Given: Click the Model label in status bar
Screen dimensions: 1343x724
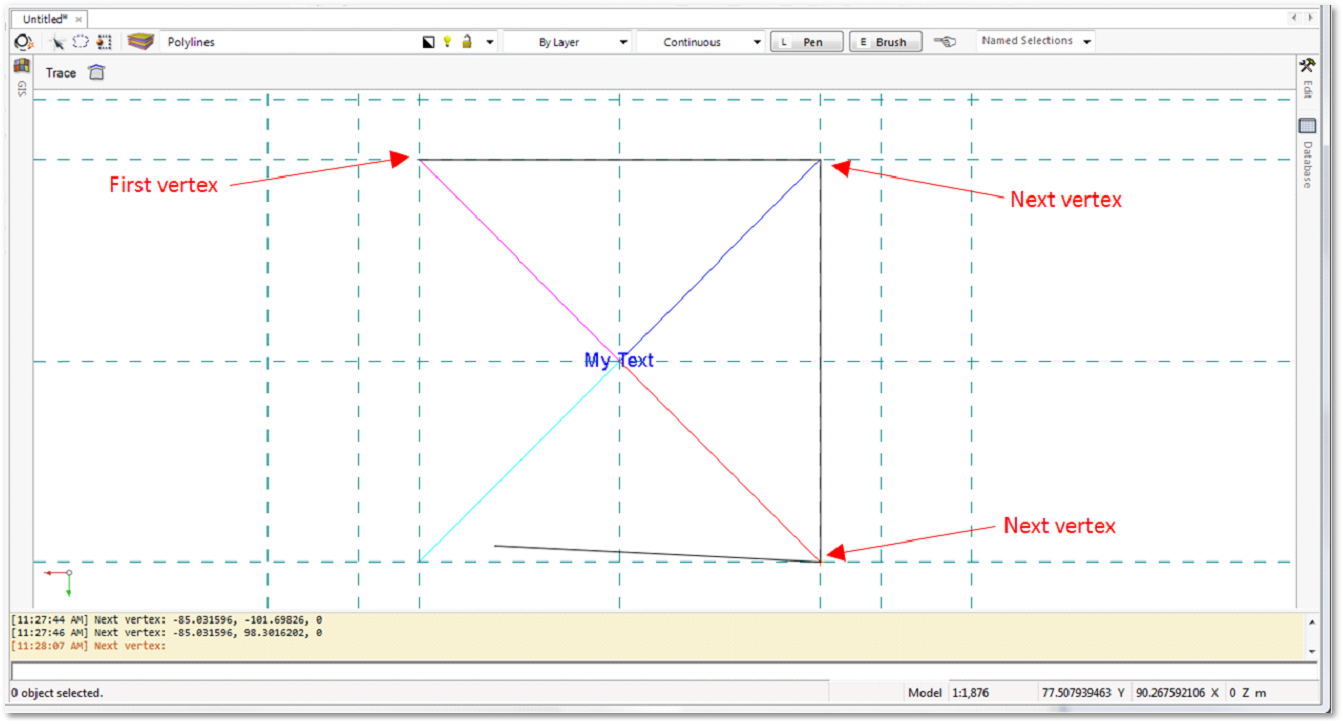Looking at the screenshot, I should coord(924,692).
